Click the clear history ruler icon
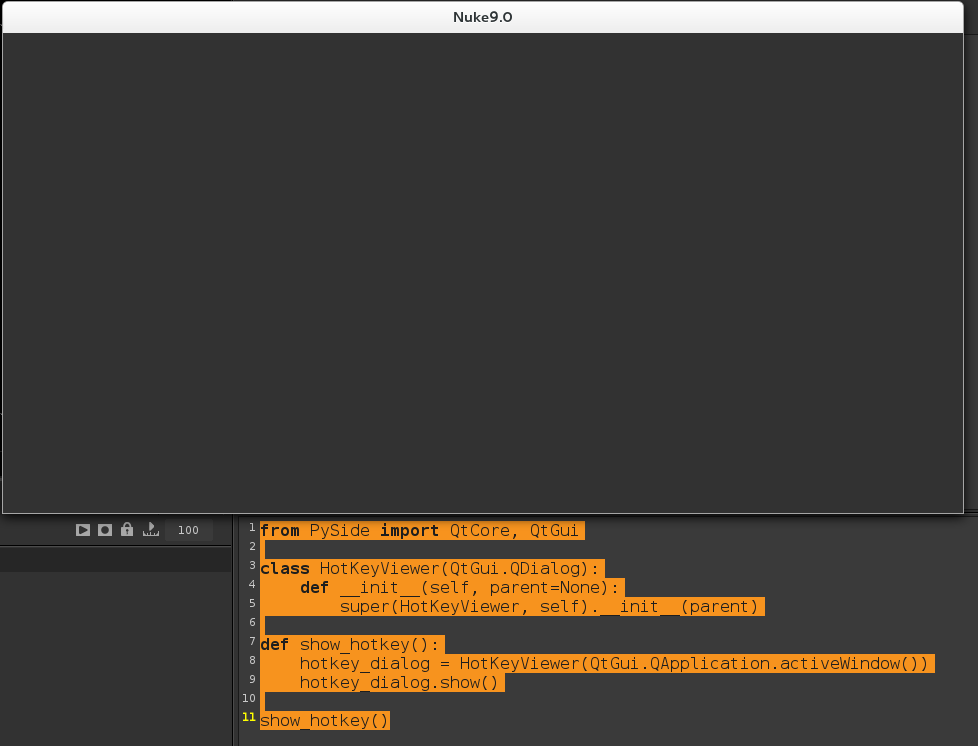 150,530
